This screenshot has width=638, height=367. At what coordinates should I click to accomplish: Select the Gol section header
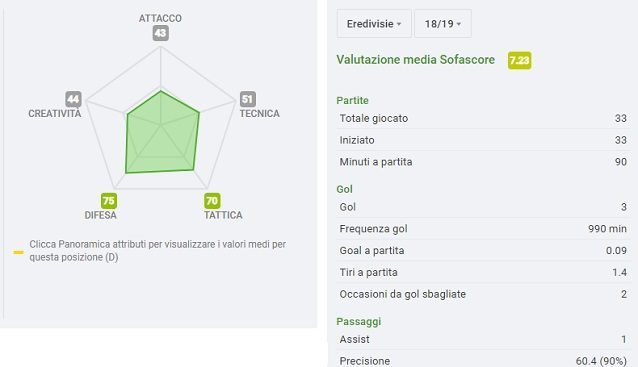tap(344, 189)
